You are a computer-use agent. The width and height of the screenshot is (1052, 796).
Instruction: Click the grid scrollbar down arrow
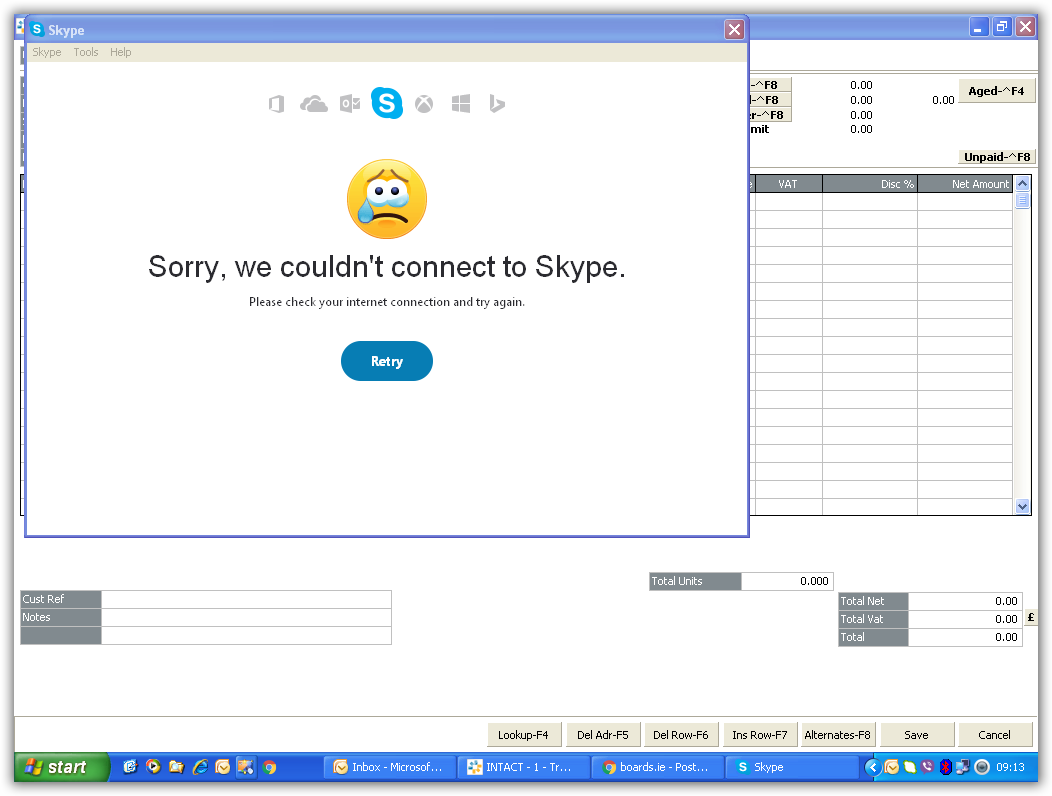point(1022,507)
